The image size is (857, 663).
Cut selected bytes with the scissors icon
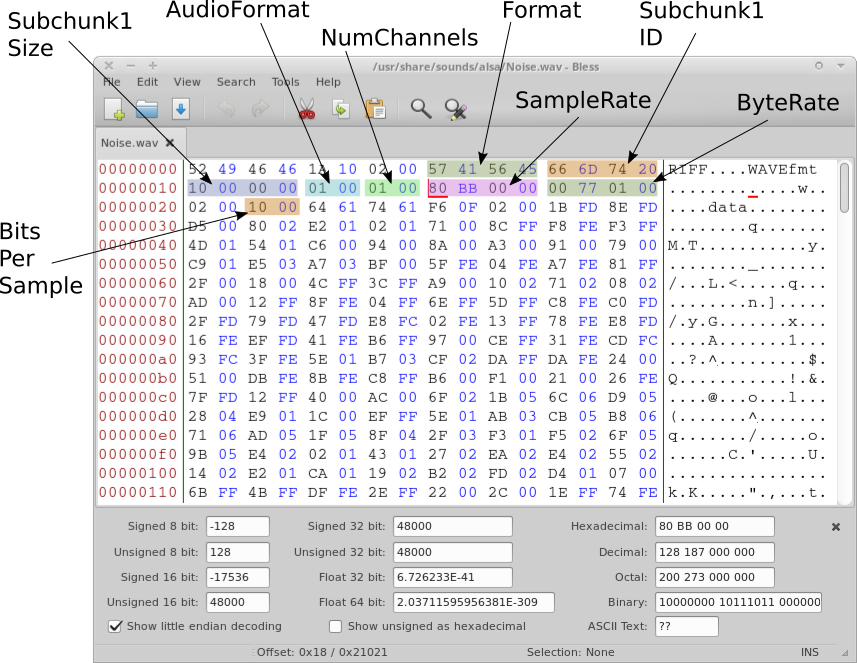pos(306,110)
